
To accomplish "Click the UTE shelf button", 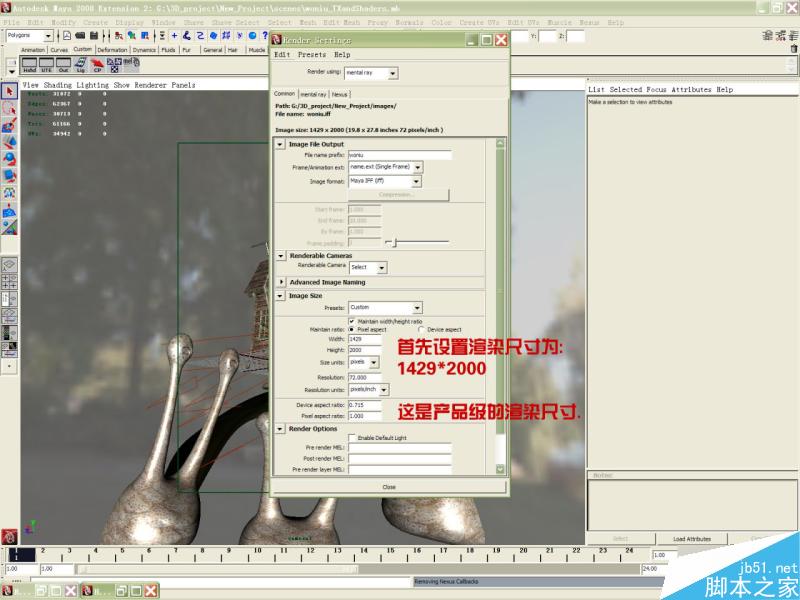I will (x=46, y=65).
